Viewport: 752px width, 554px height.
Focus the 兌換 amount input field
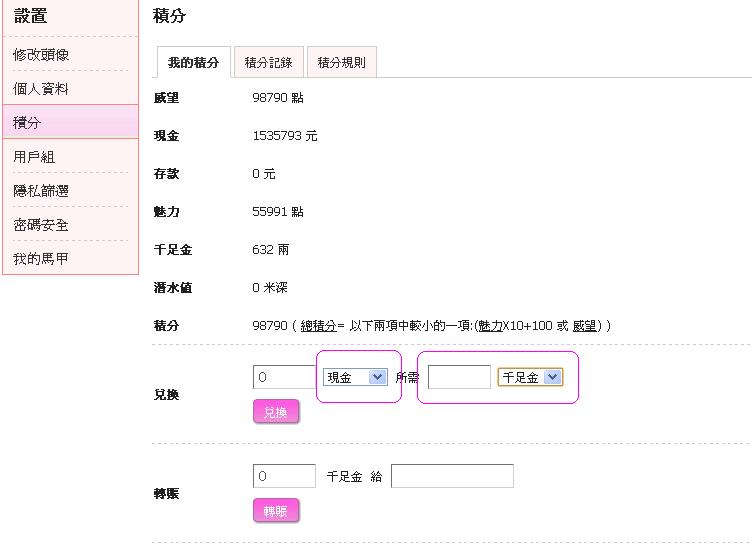tap(284, 377)
